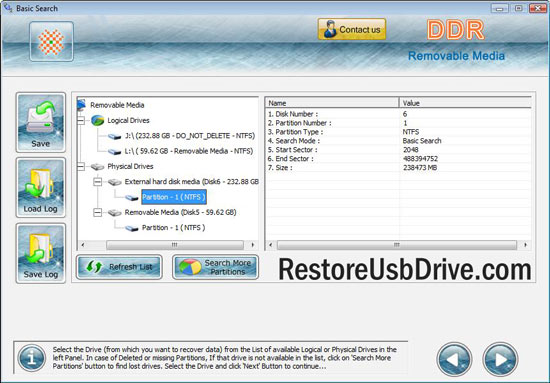Select L:\ Removable Media logical drive

[189, 151]
